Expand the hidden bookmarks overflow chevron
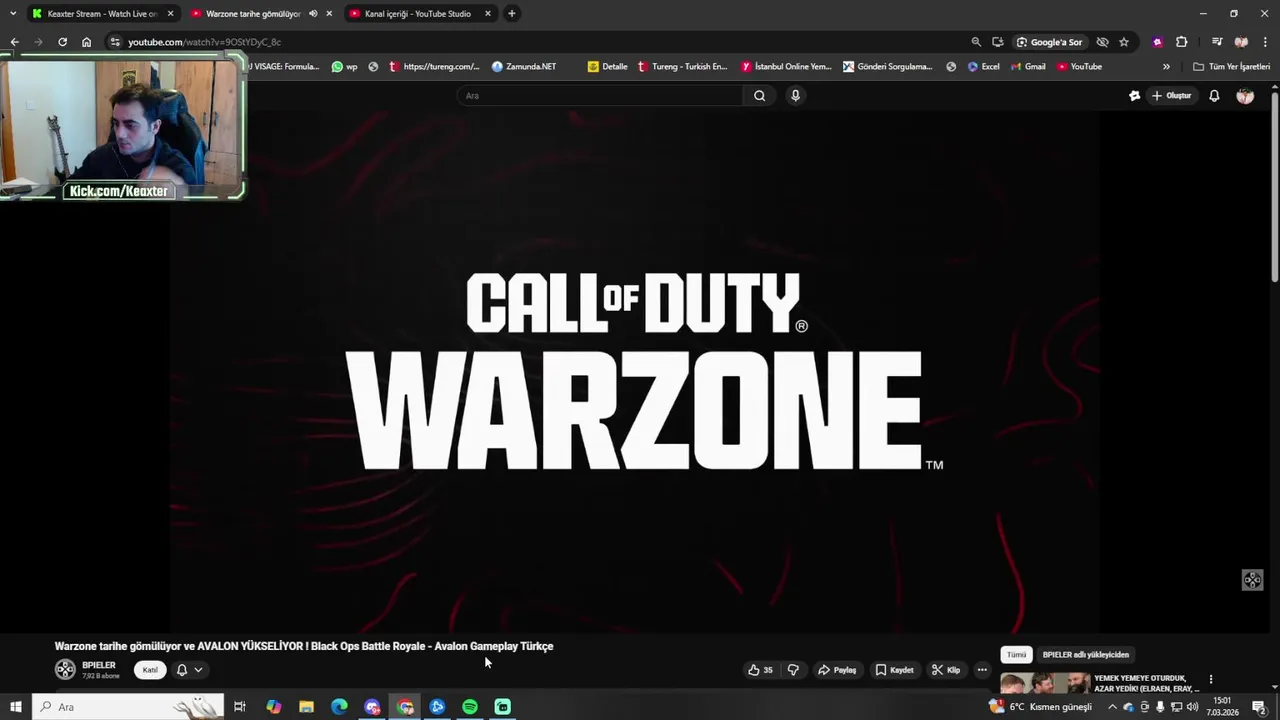Image resolution: width=1280 pixels, height=720 pixels. click(x=1166, y=67)
